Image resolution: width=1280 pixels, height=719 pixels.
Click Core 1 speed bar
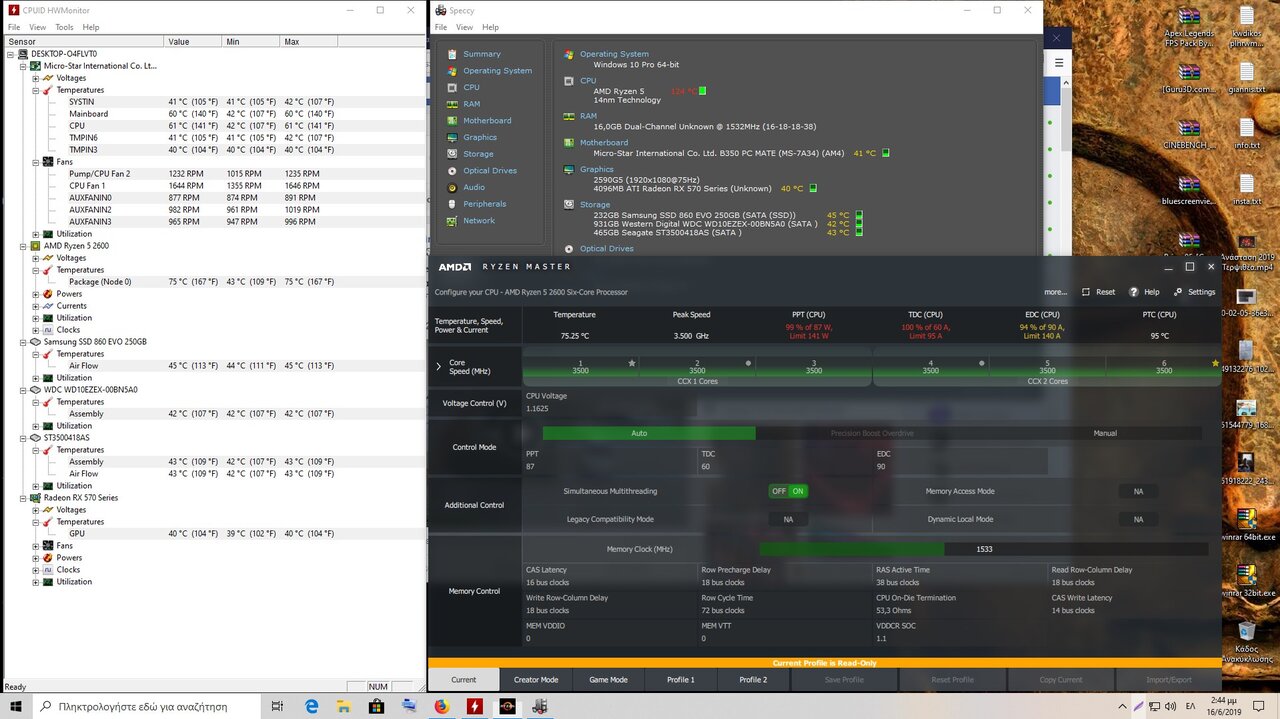point(580,371)
